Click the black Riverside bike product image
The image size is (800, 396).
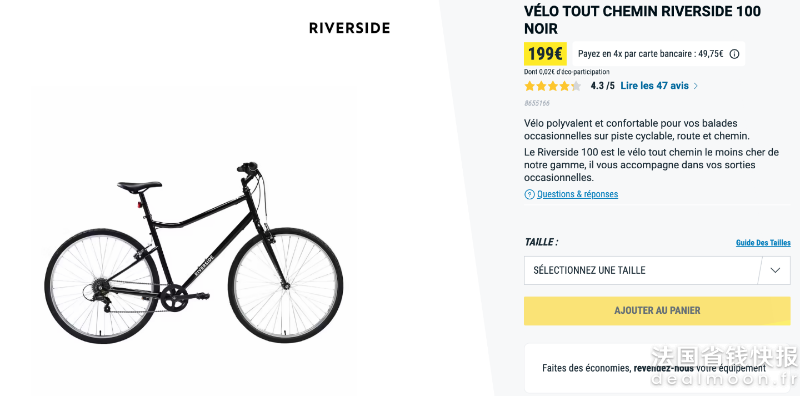tap(194, 253)
